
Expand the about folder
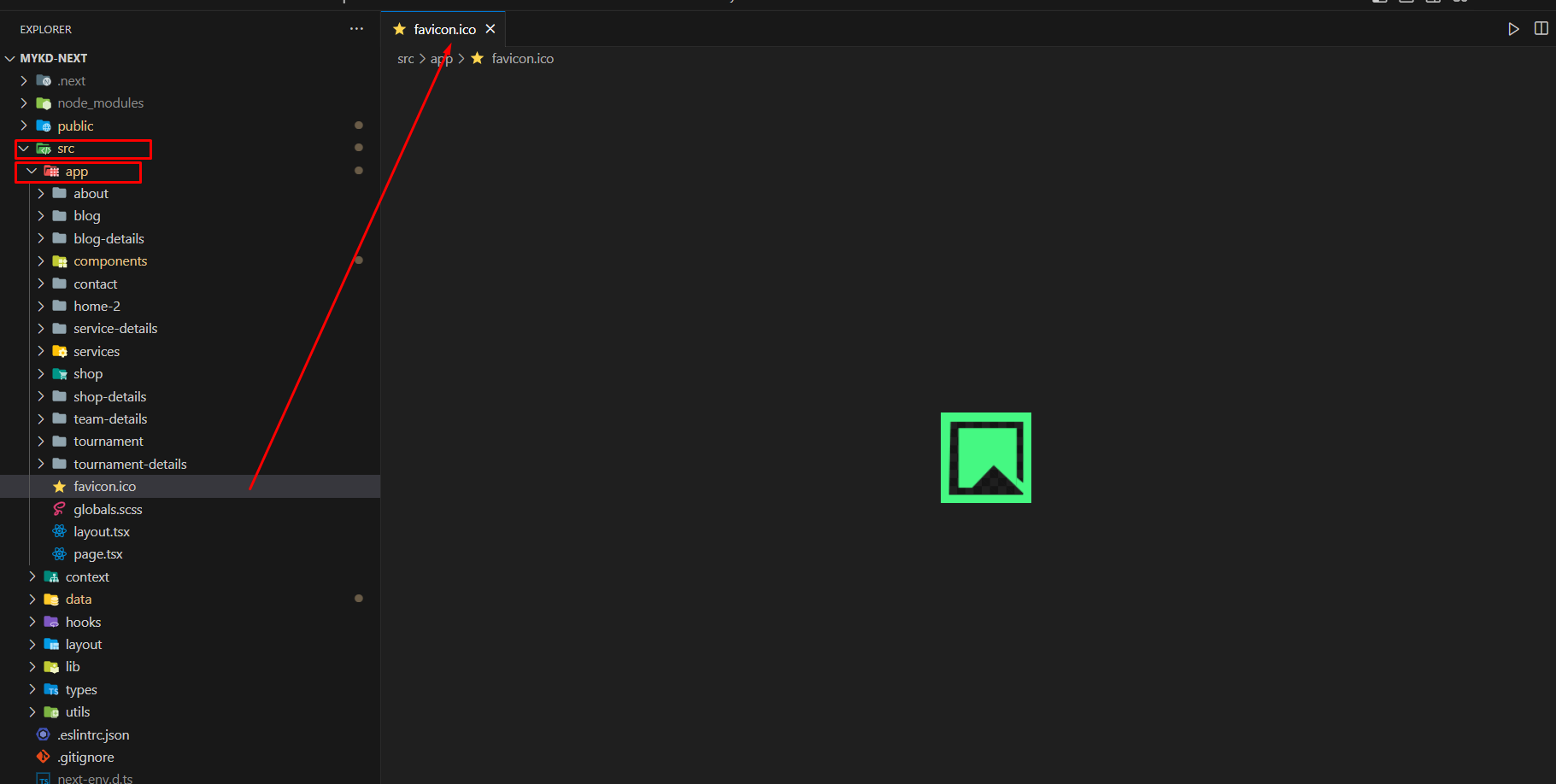(41, 194)
